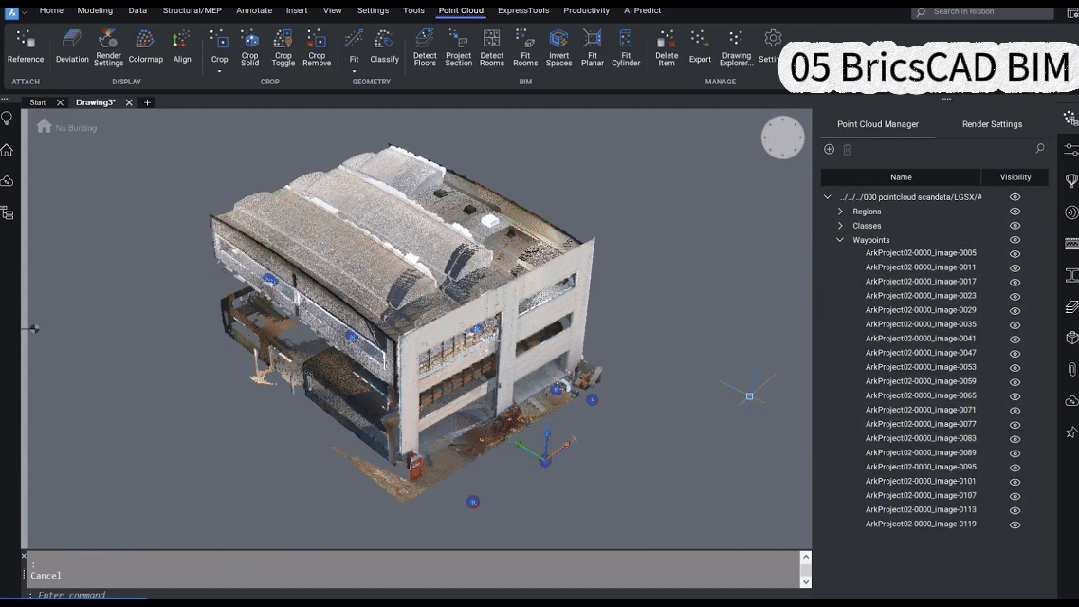This screenshot has width=1079, height=607.
Task: Click the No Building home label
Action: point(67,127)
